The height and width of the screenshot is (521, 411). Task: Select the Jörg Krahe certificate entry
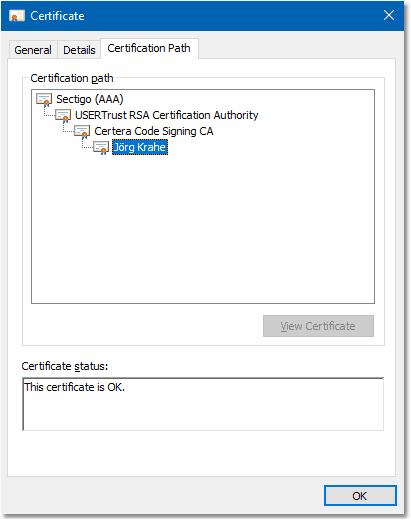140,147
